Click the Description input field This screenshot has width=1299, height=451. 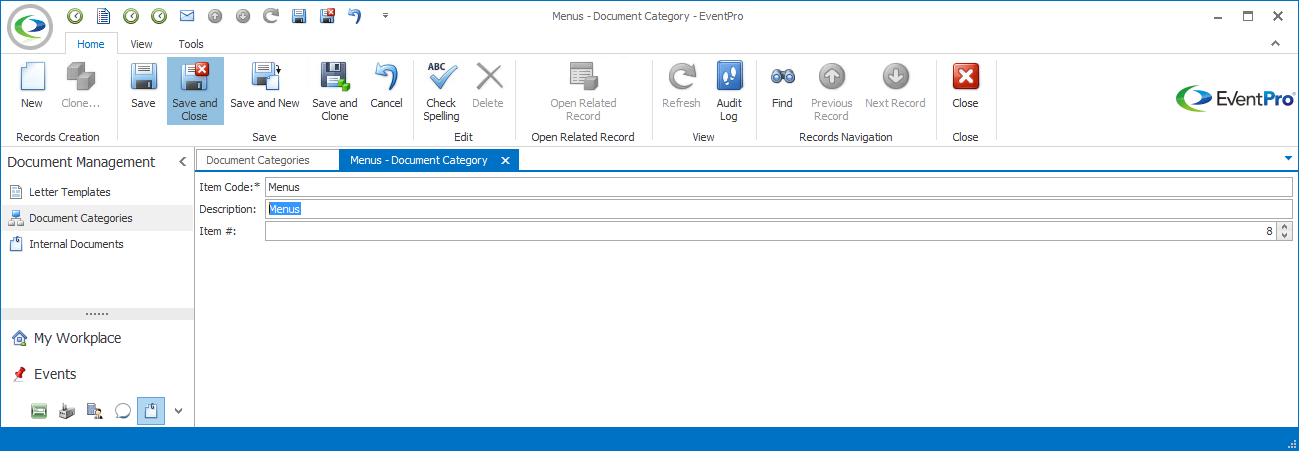(779, 209)
